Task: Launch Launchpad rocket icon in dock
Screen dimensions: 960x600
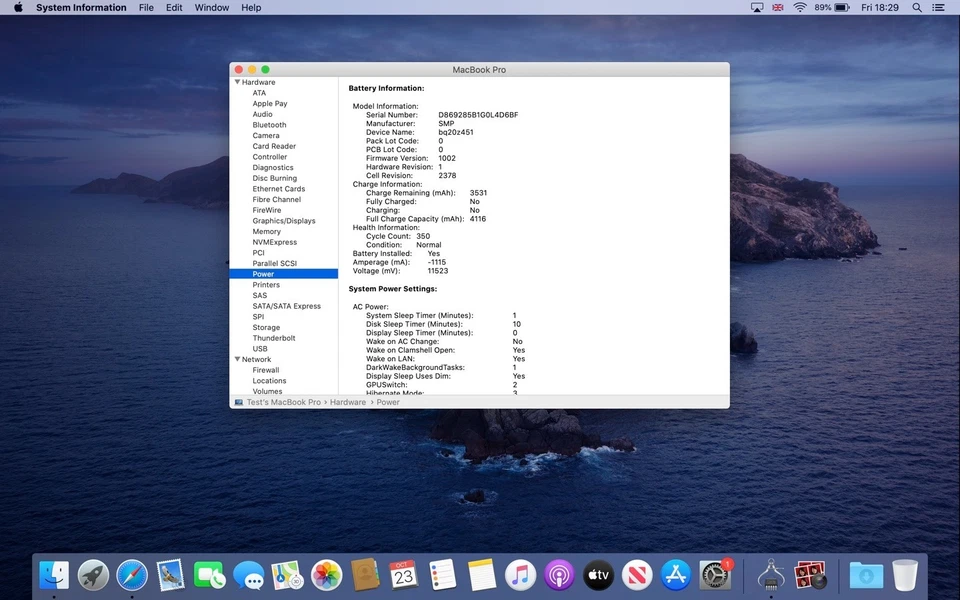Action: pyautogui.click(x=93, y=576)
